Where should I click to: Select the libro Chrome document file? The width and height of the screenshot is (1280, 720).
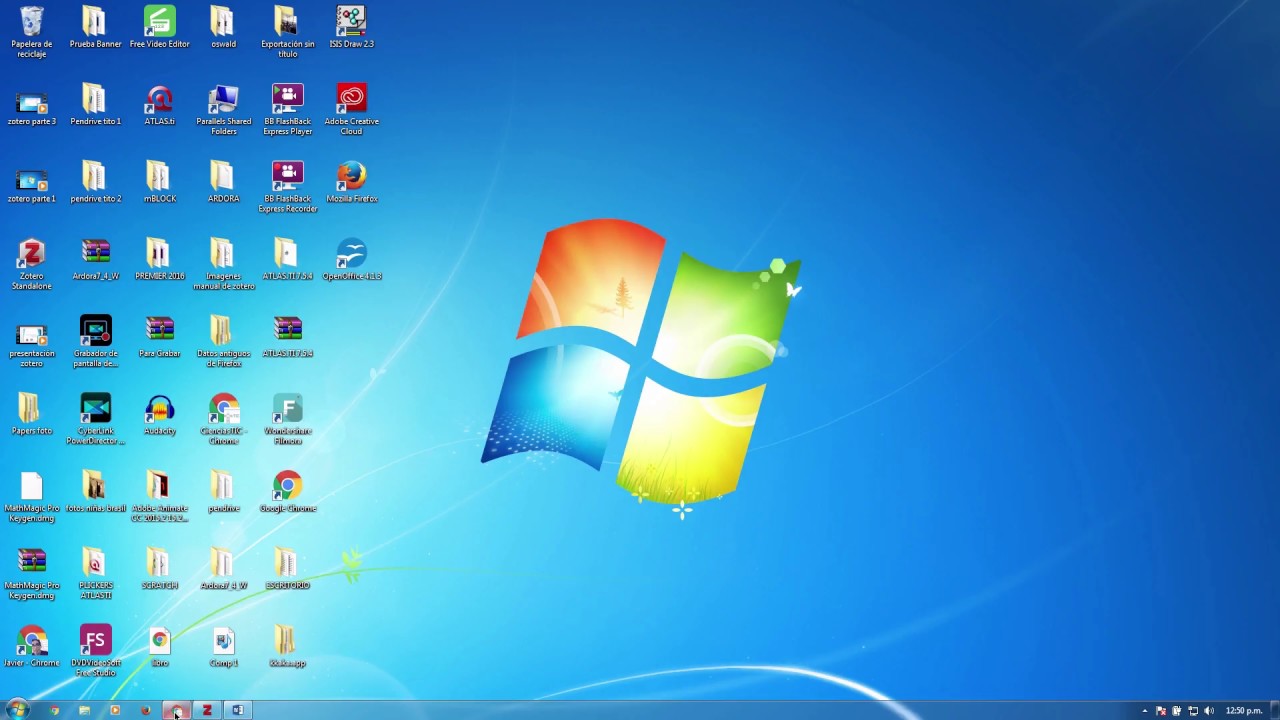point(159,647)
